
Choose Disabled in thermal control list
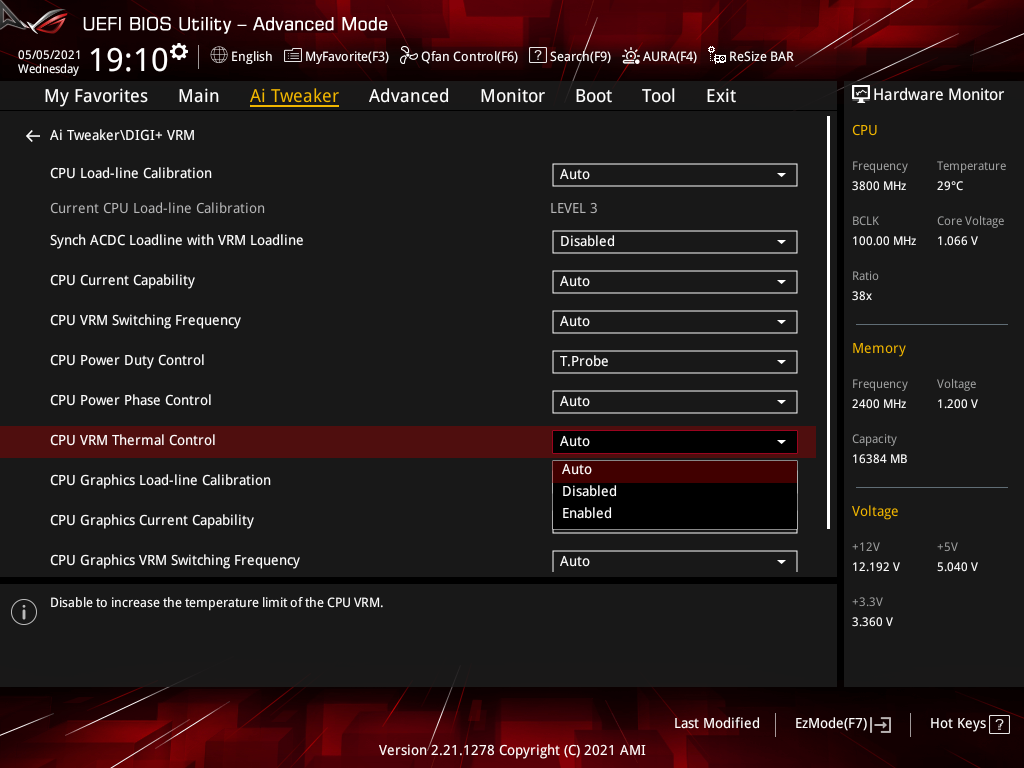[x=675, y=491]
